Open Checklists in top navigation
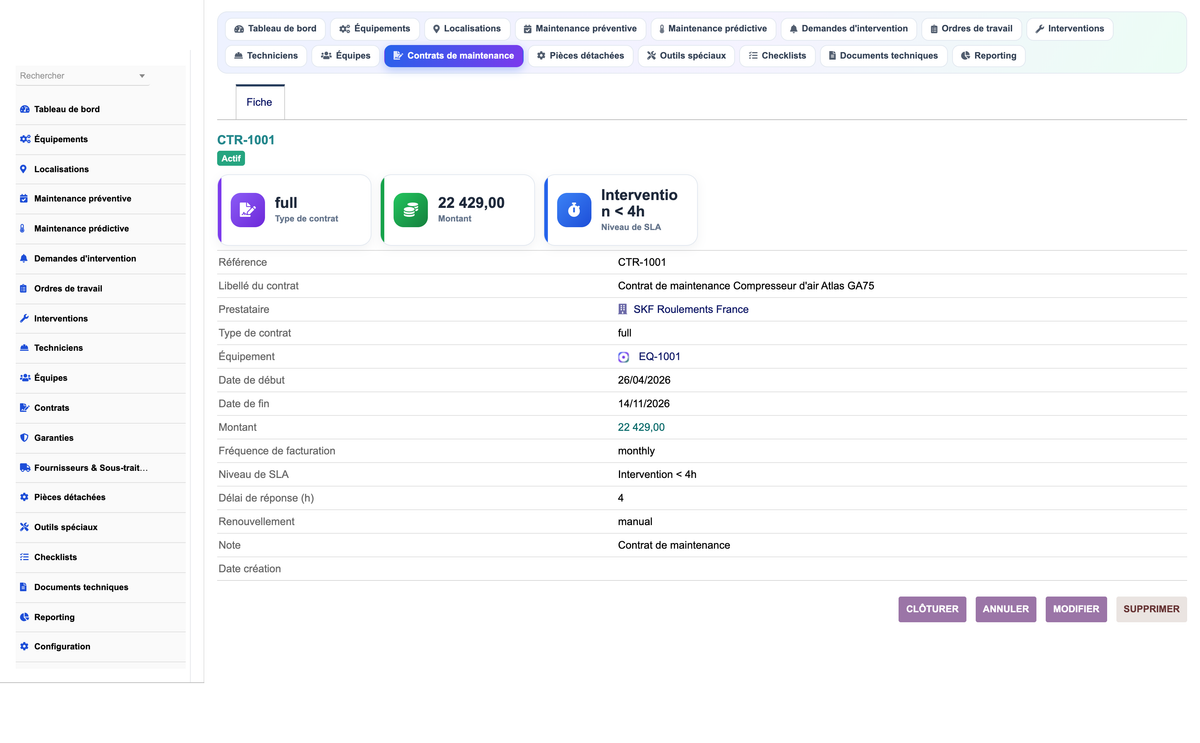 pyautogui.click(x=778, y=56)
